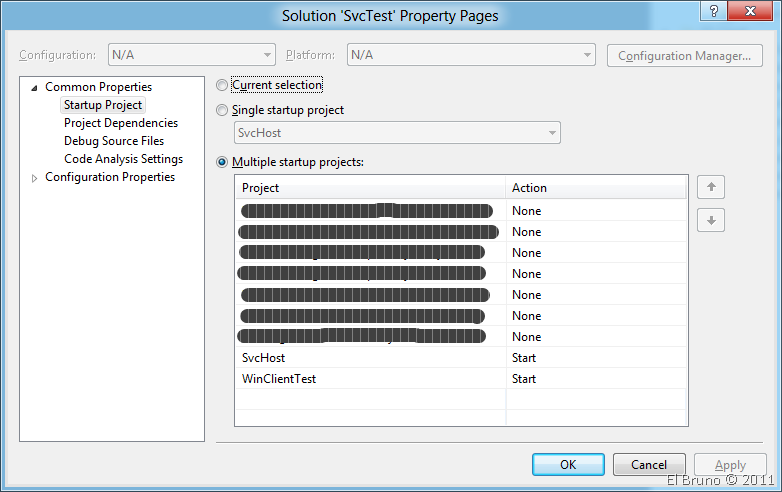Open the Configuration Manager

pos(684,56)
